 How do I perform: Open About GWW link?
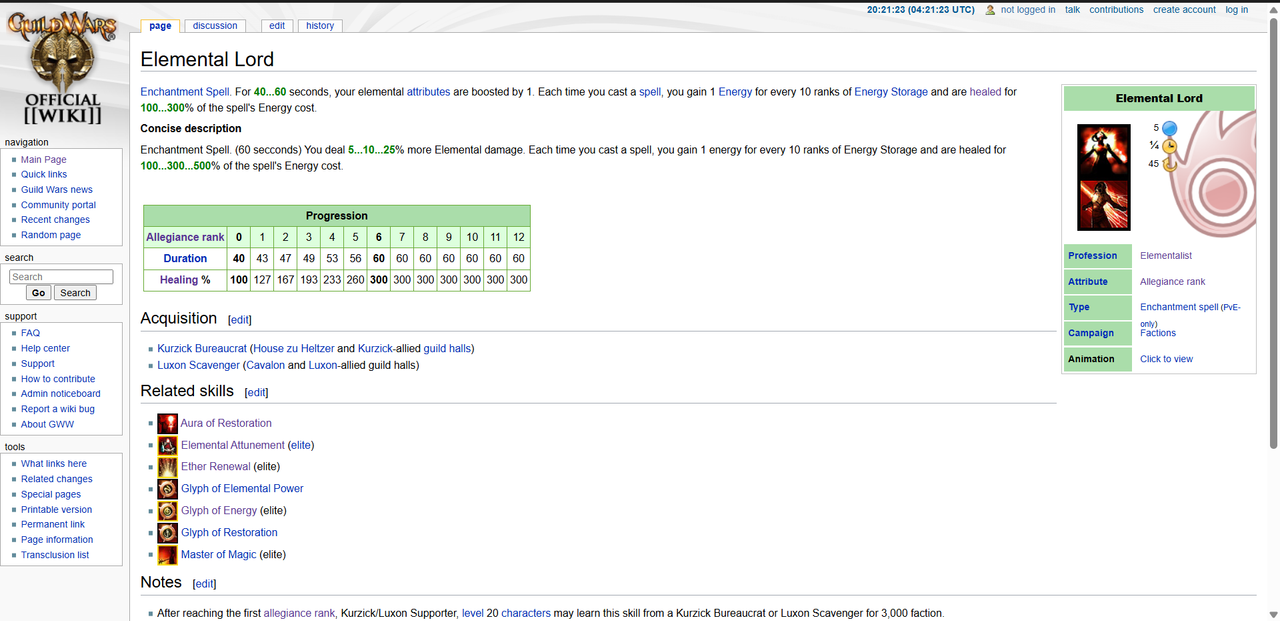[47, 424]
